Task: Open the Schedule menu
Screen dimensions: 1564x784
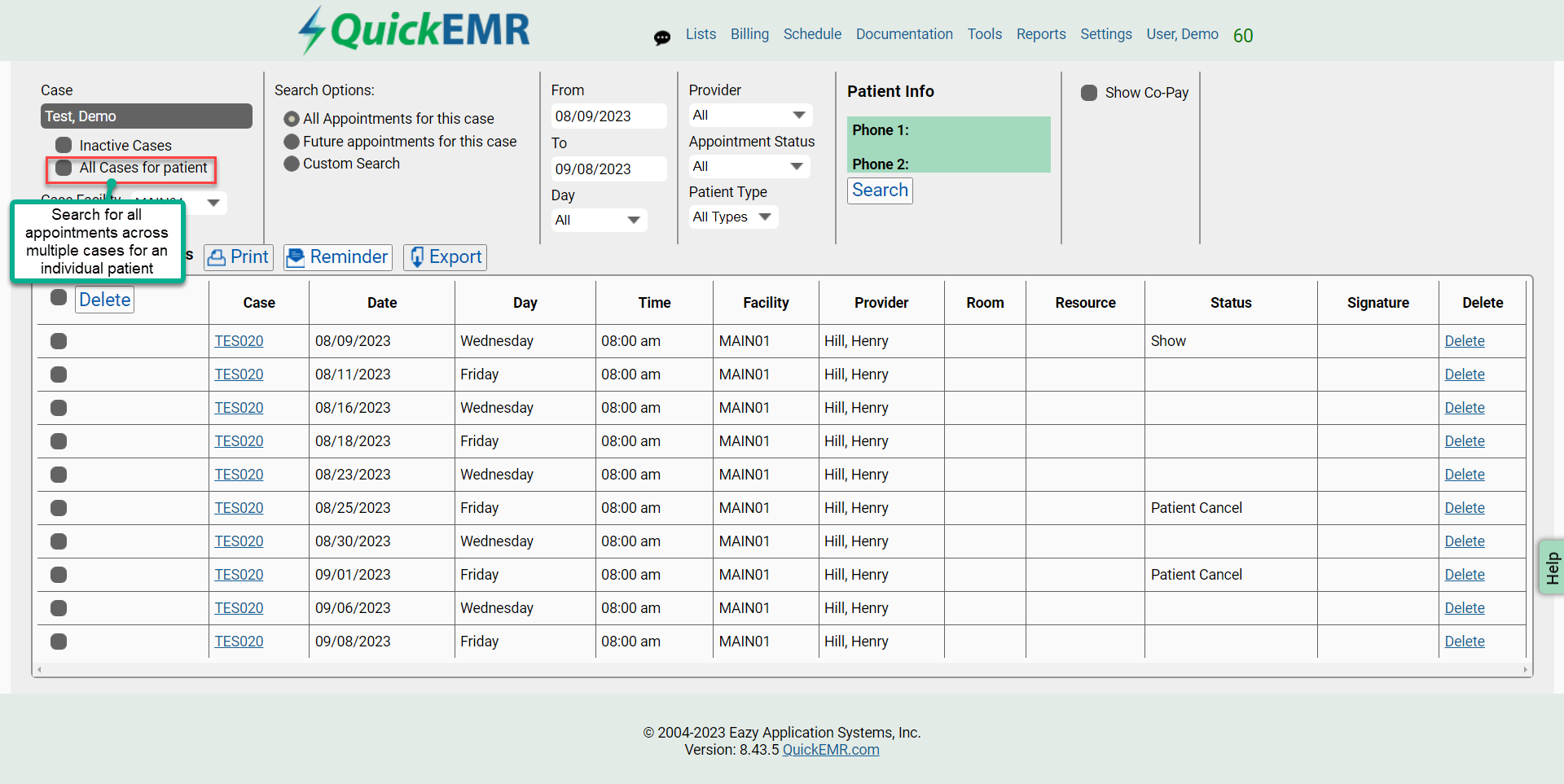Action: pyautogui.click(x=812, y=34)
